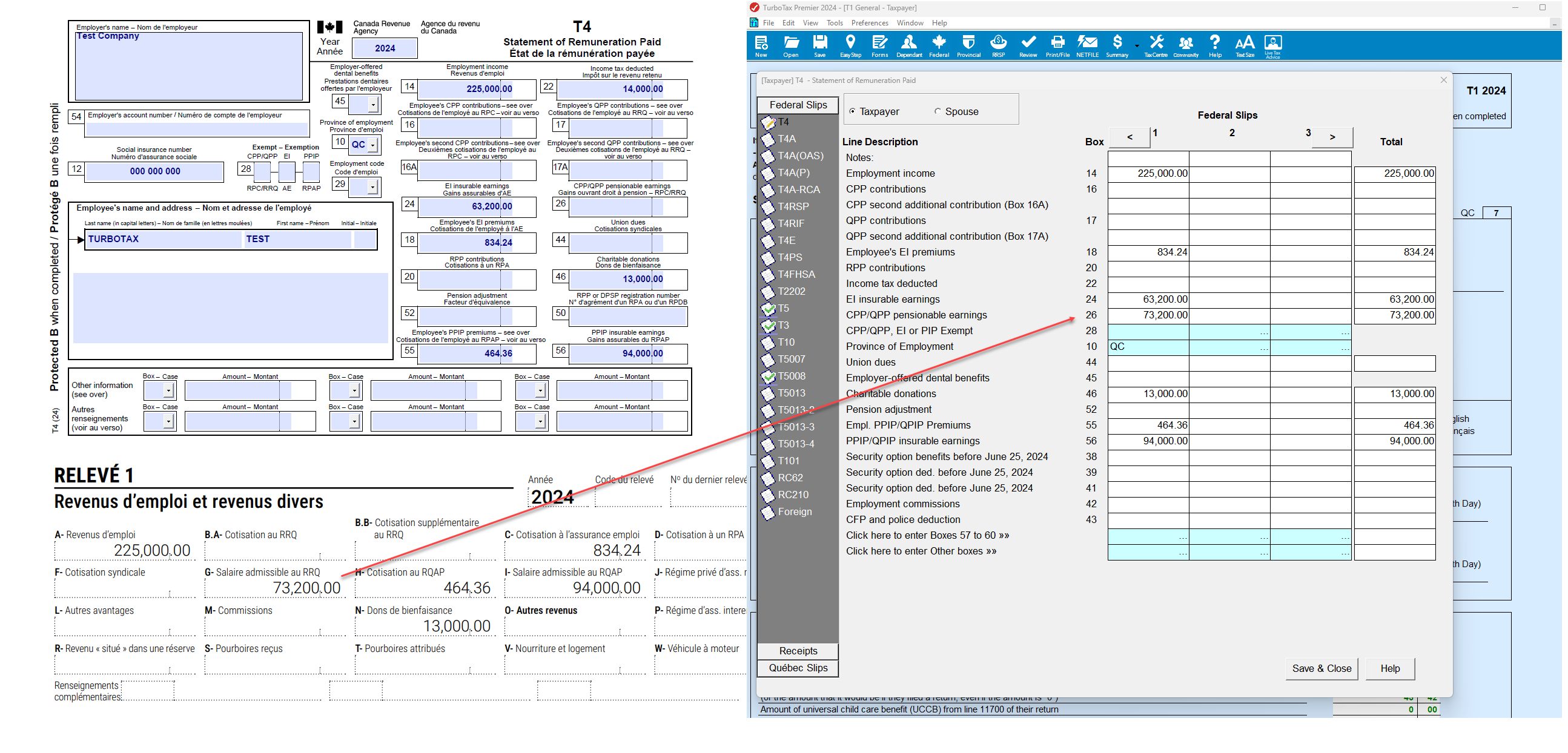Click the Province of Employment QC cell
Viewport: 1568px width, 753px height.
1148,347
